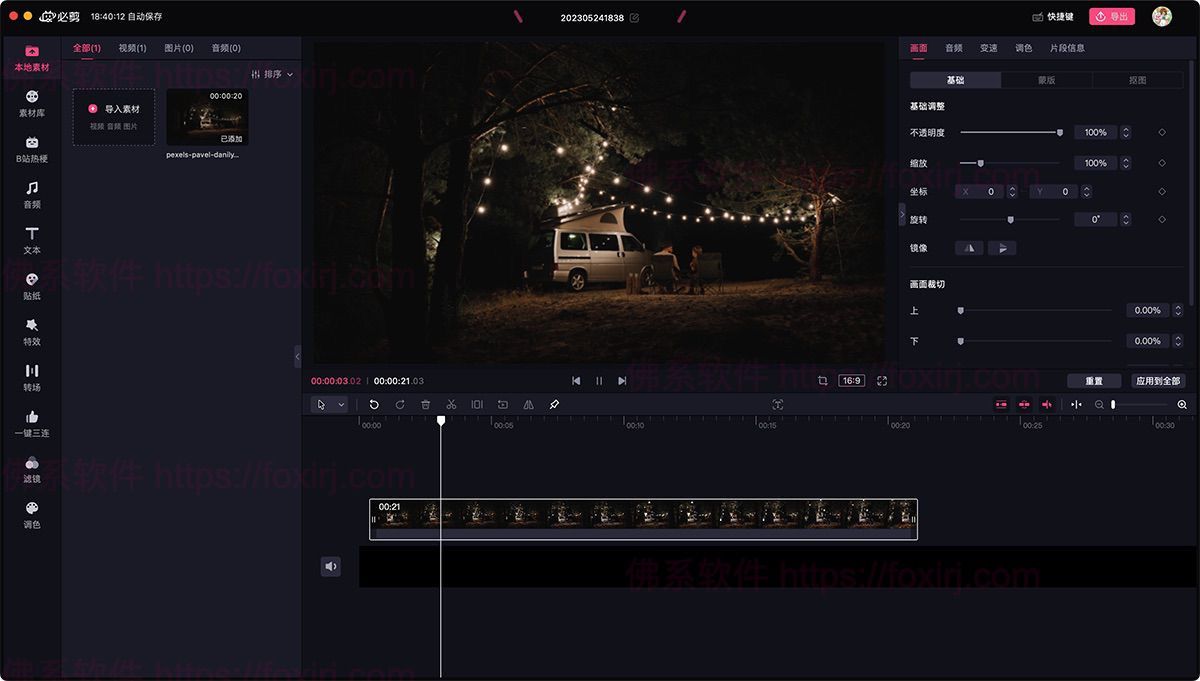Click the undo arrow in timeline toolbar
The image size is (1200, 681).
click(374, 405)
